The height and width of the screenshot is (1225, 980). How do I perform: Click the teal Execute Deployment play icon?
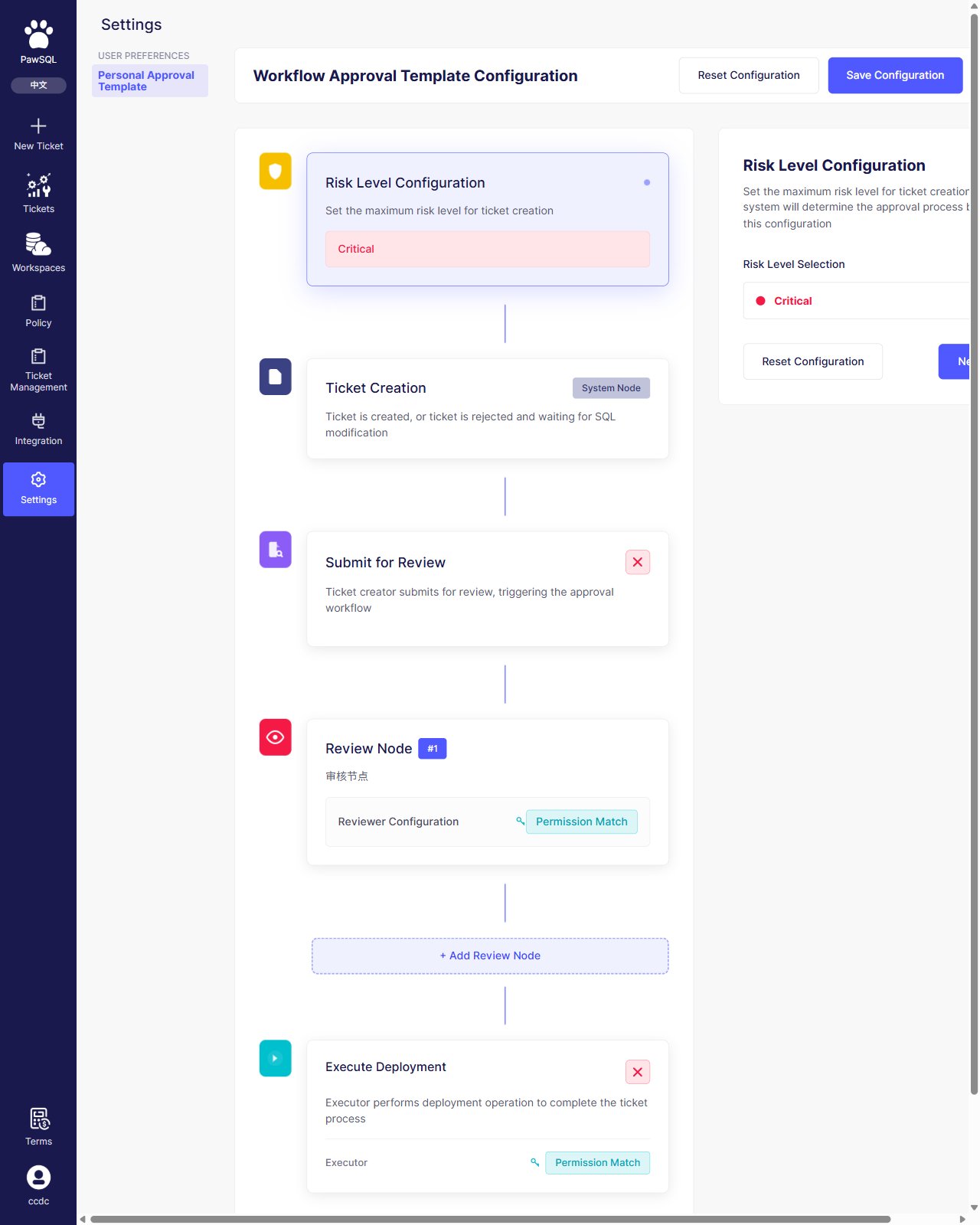[276, 1058]
